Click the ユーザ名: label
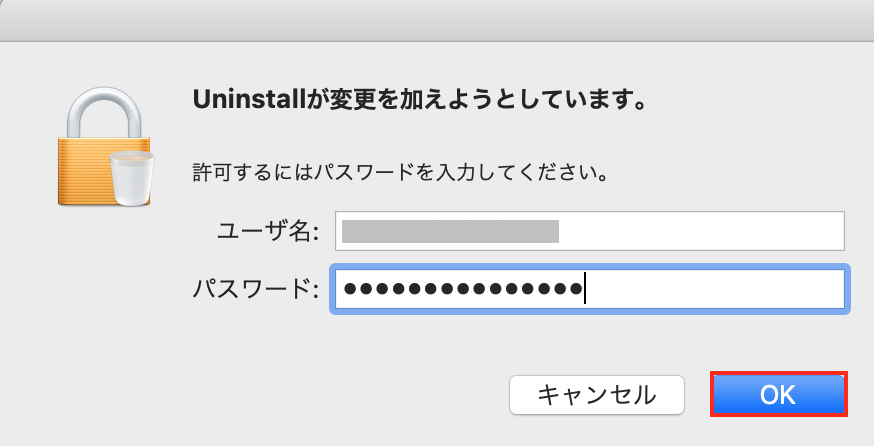The width and height of the screenshot is (874, 446). [x=268, y=231]
